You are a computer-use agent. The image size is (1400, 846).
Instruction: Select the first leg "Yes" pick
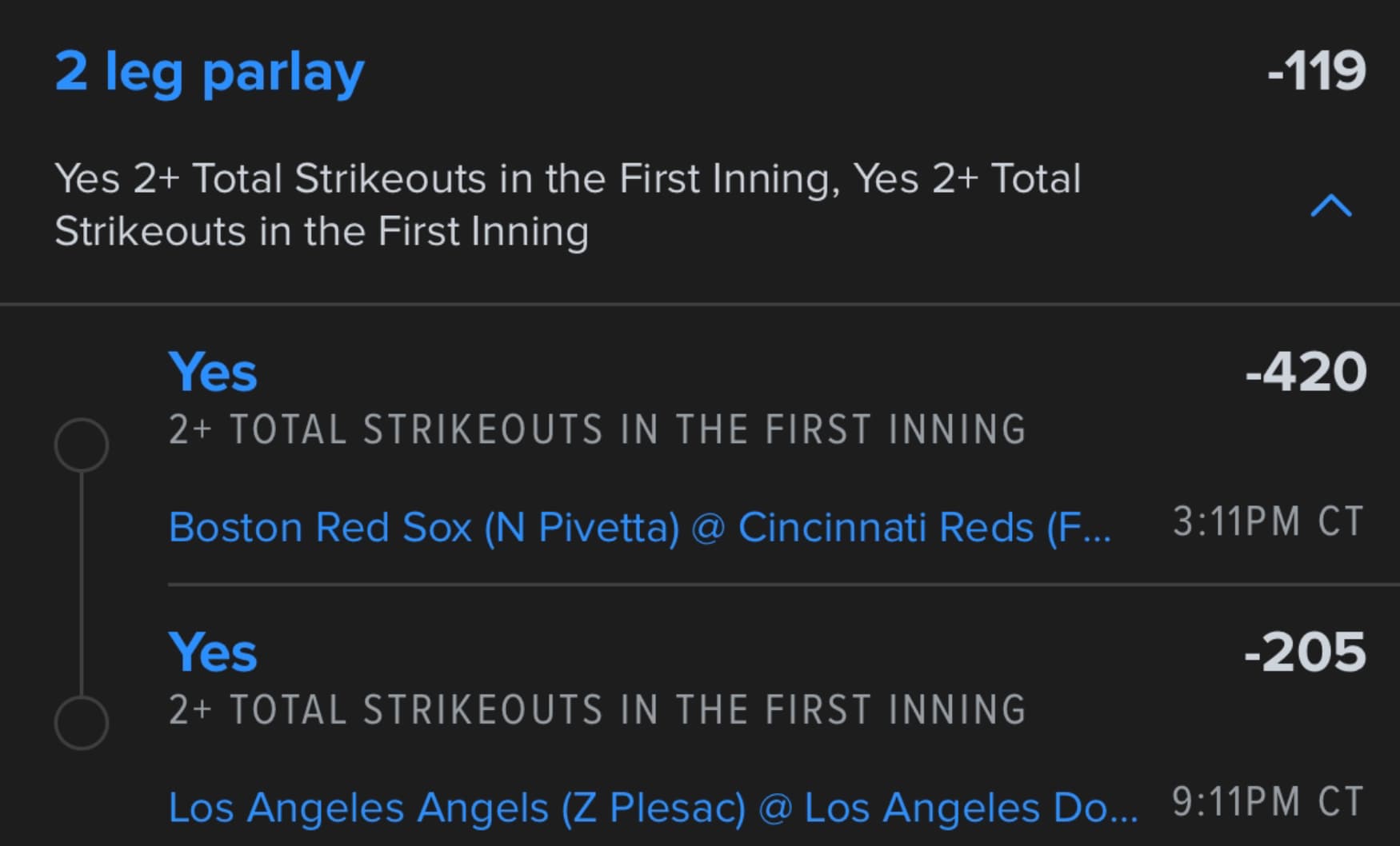[213, 373]
